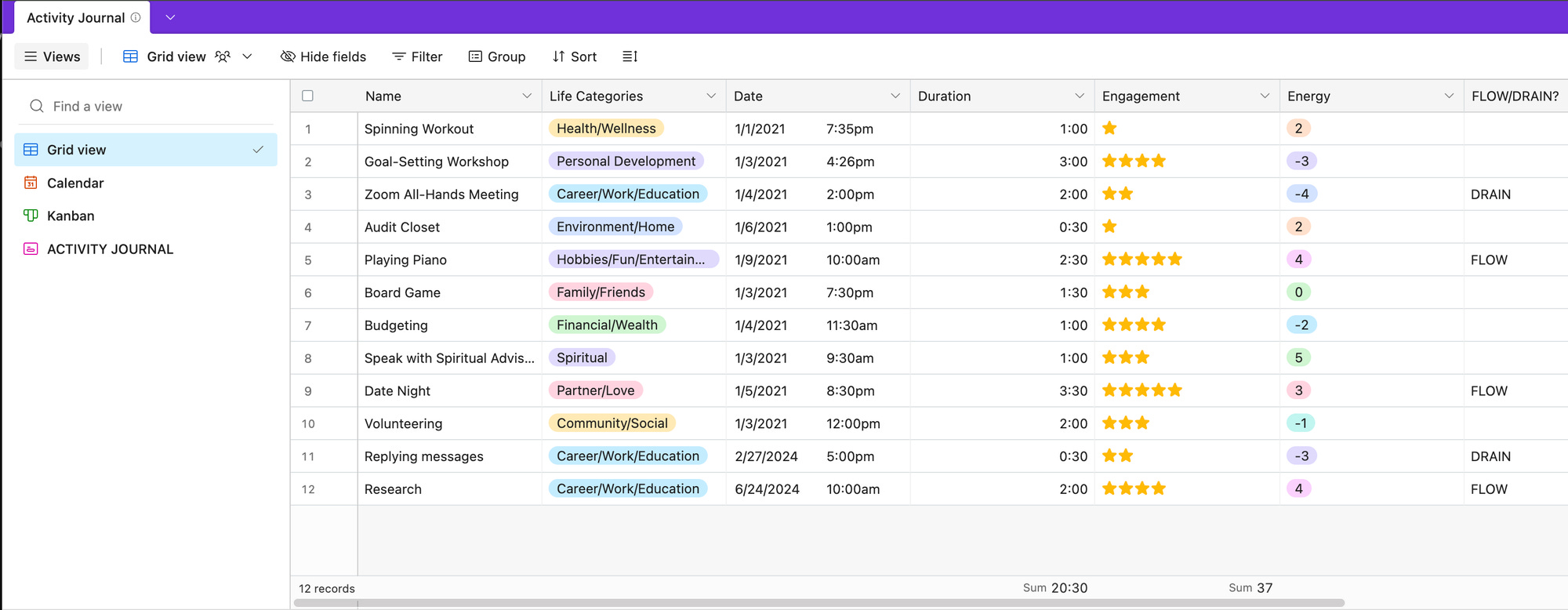Open the Life Categories column menu

tap(711, 96)
